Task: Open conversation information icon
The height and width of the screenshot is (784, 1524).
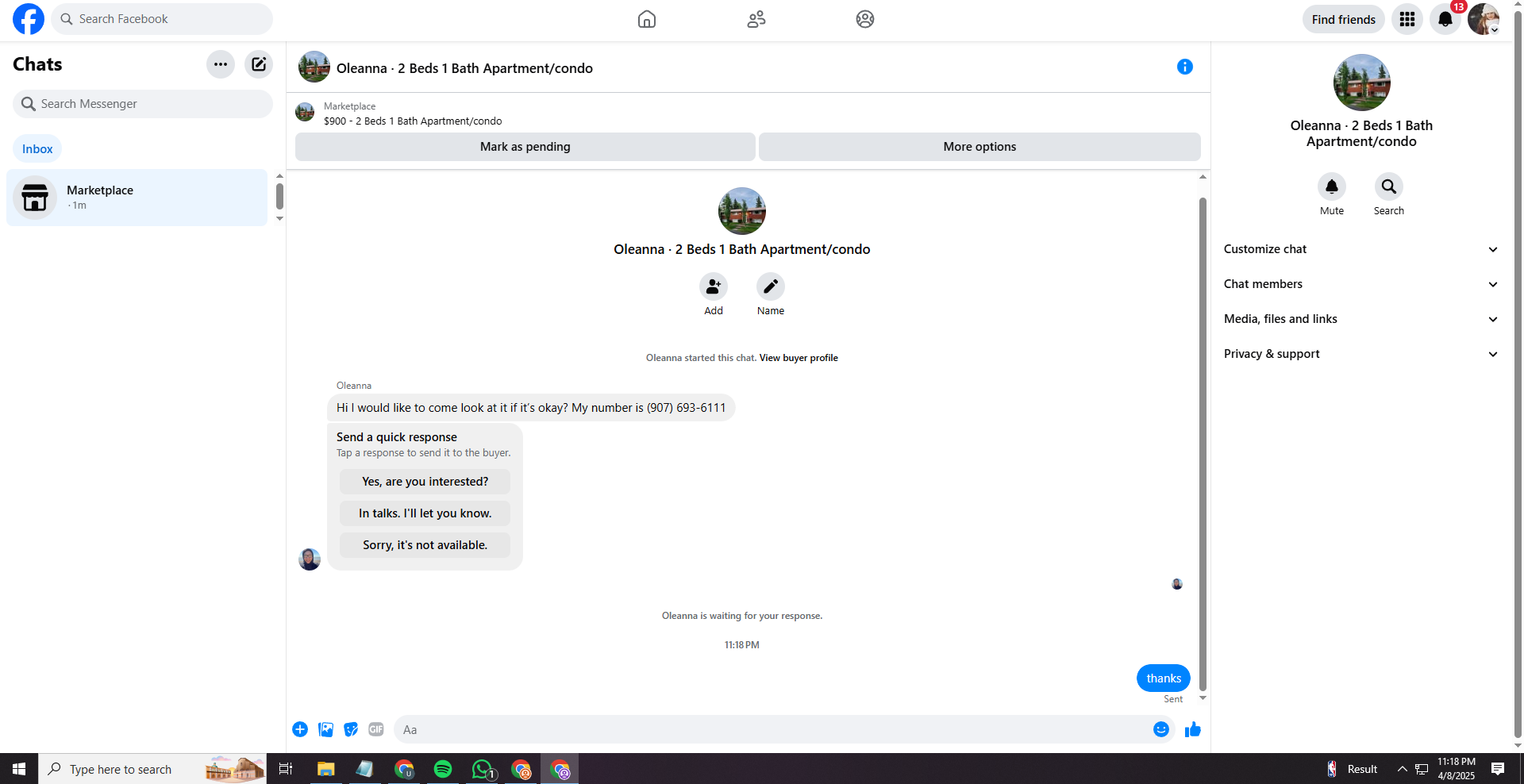Action: [1185, 67]
